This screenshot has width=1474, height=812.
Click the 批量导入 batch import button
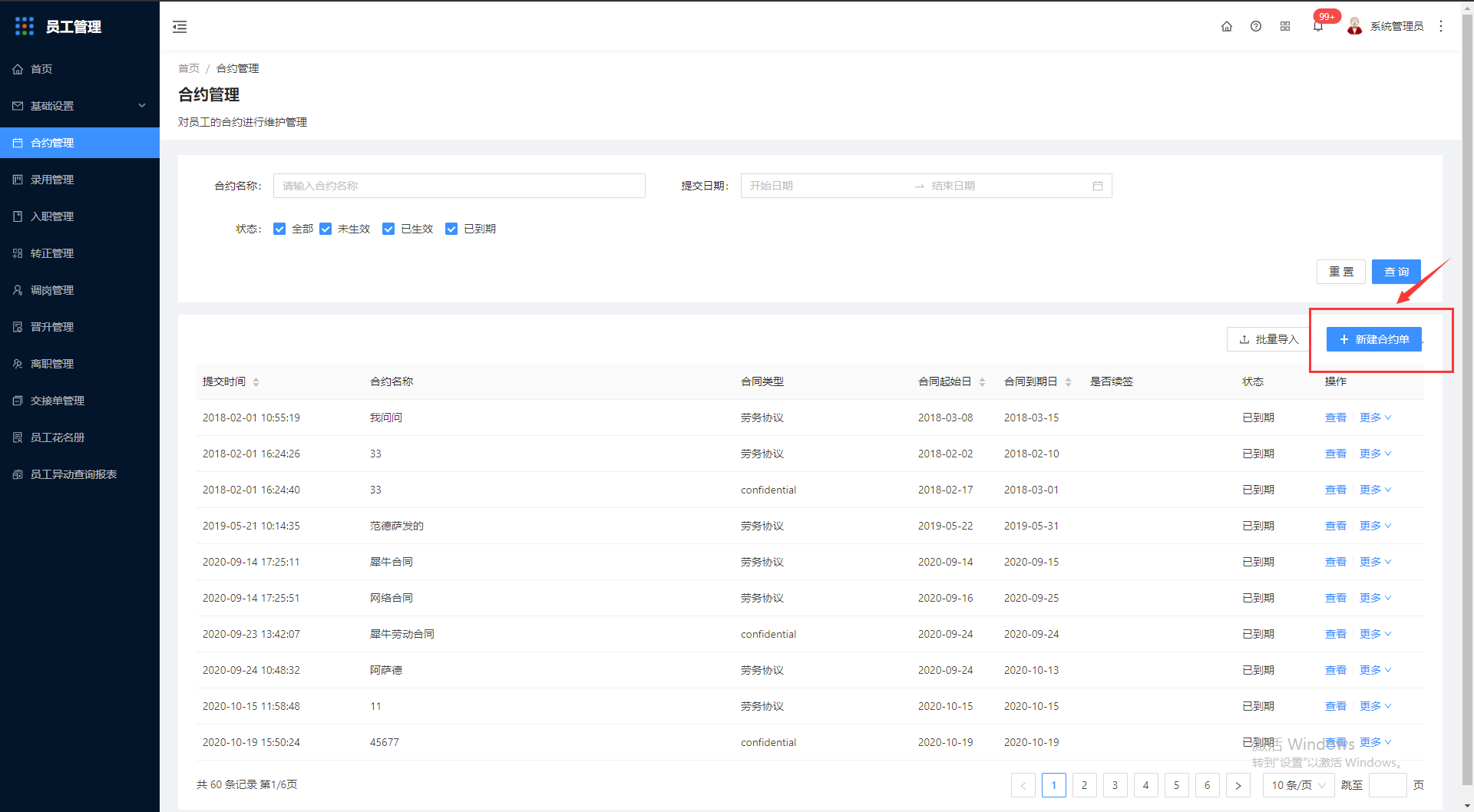1269,339
